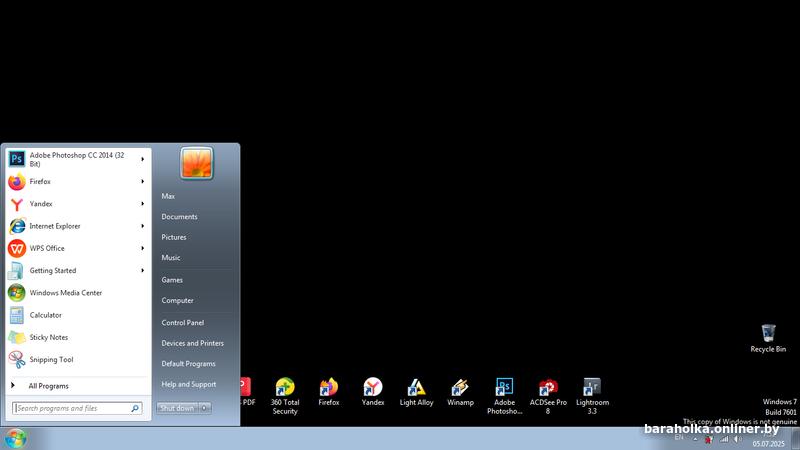Open Music from Start menu
The width and height of the screenshot is (800, 450).
click(170, 258)
